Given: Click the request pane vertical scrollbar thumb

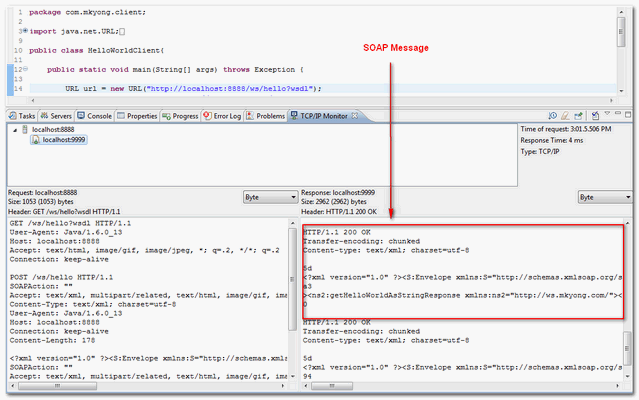Looking at the screenshot, I should coord(292,279).
